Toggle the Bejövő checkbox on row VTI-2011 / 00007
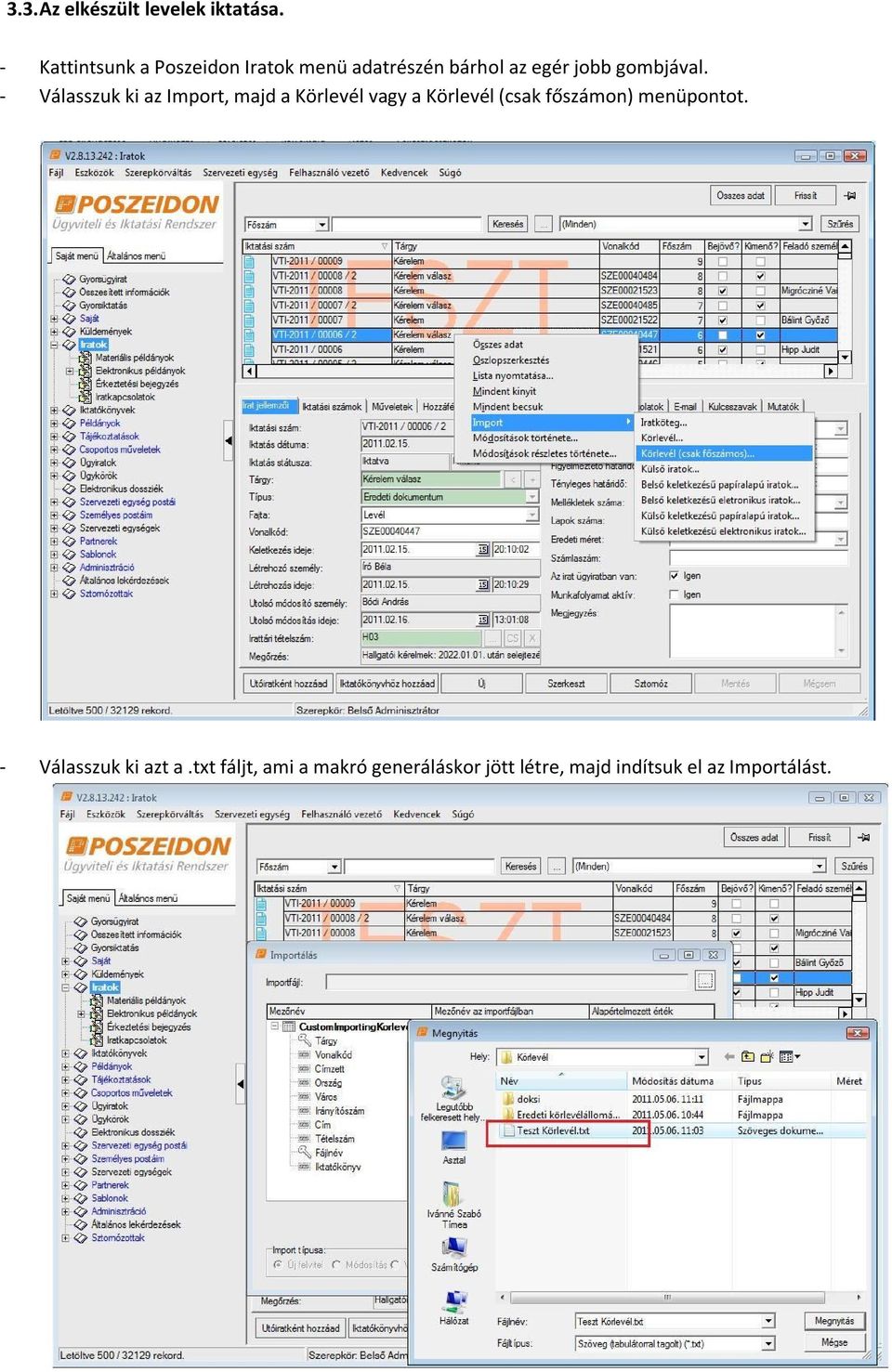Screen dimensions: 892x1372 [723, 320]
